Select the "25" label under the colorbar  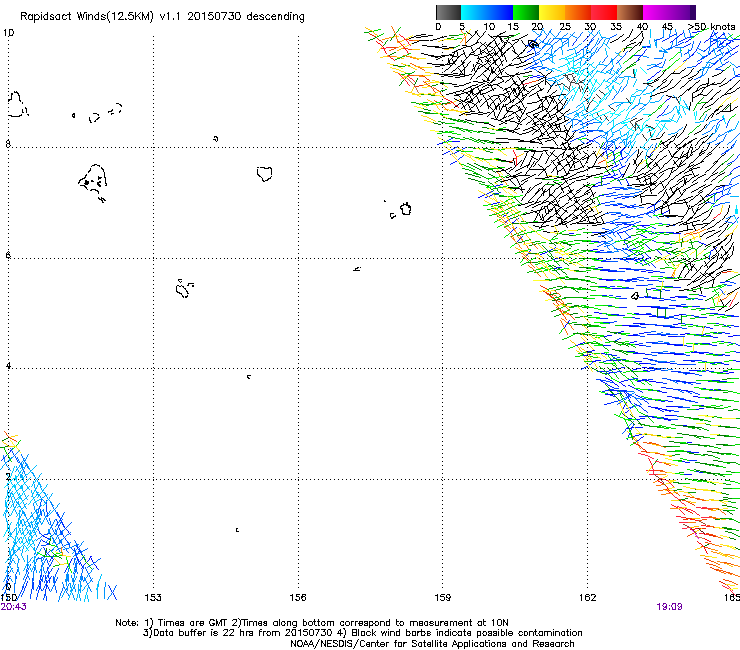(x=565, y=27)
